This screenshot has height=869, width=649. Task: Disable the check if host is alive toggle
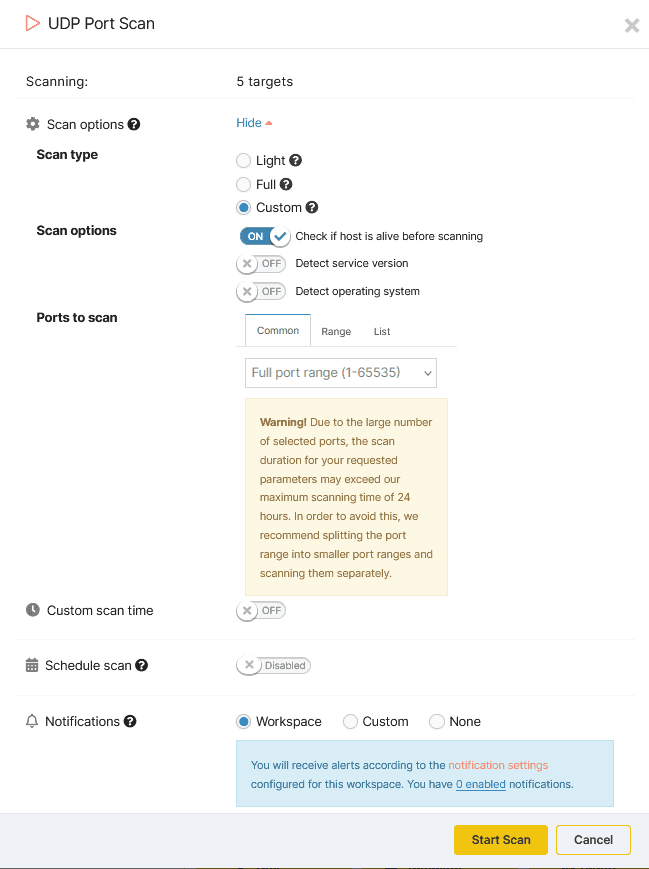point(263,236)
